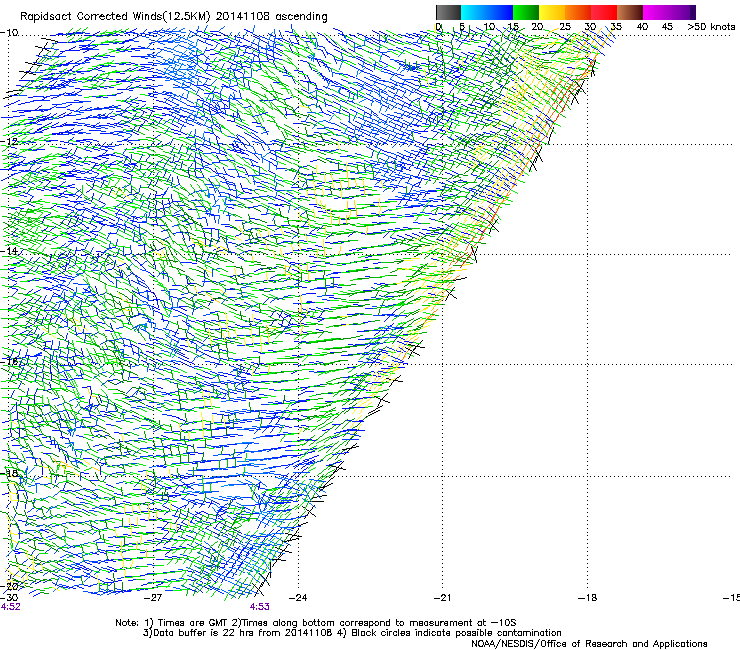Click the legend scale label '25'
Screen dimensions: 740x650
(x=564, y=27)
